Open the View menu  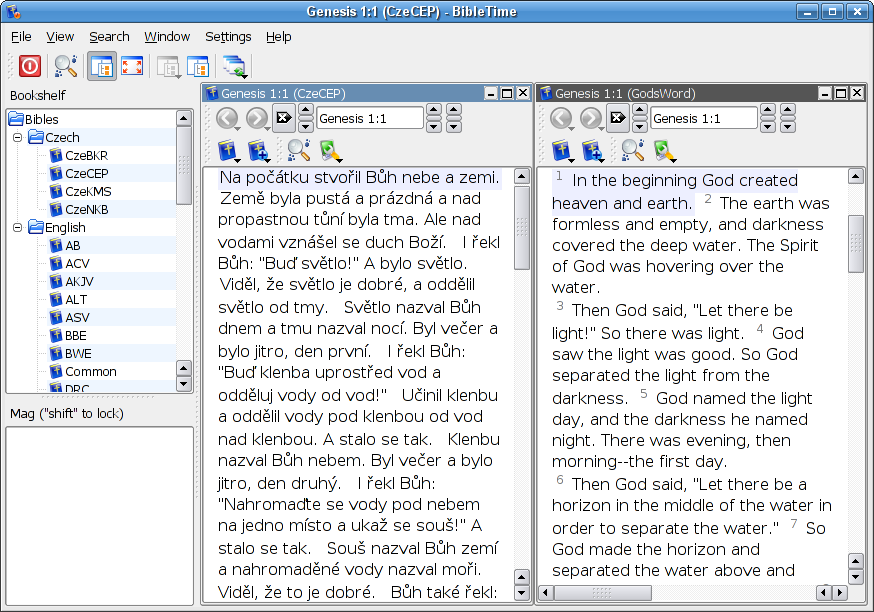[x=60, y=37]
